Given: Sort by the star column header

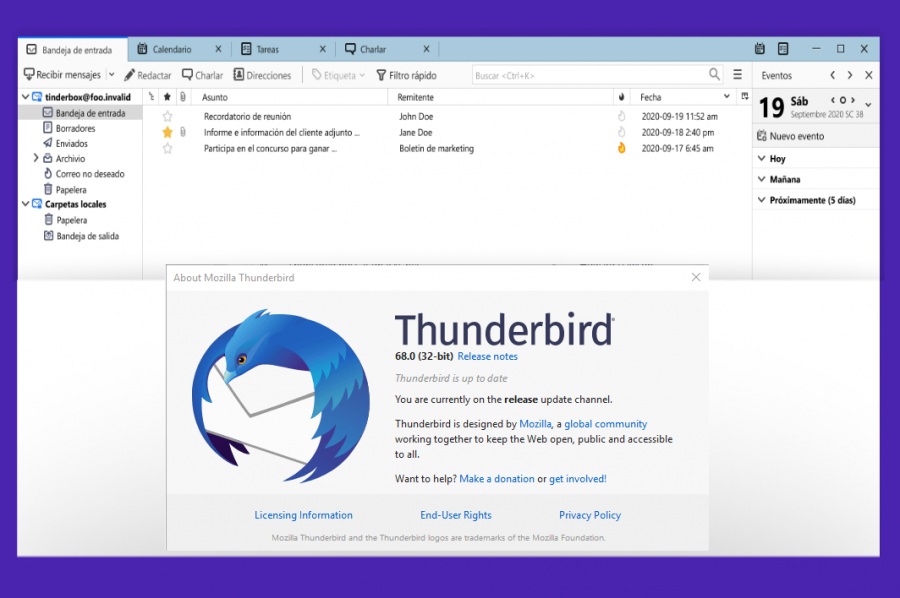Looking at the screenshot, I should [x=167, y=97].
